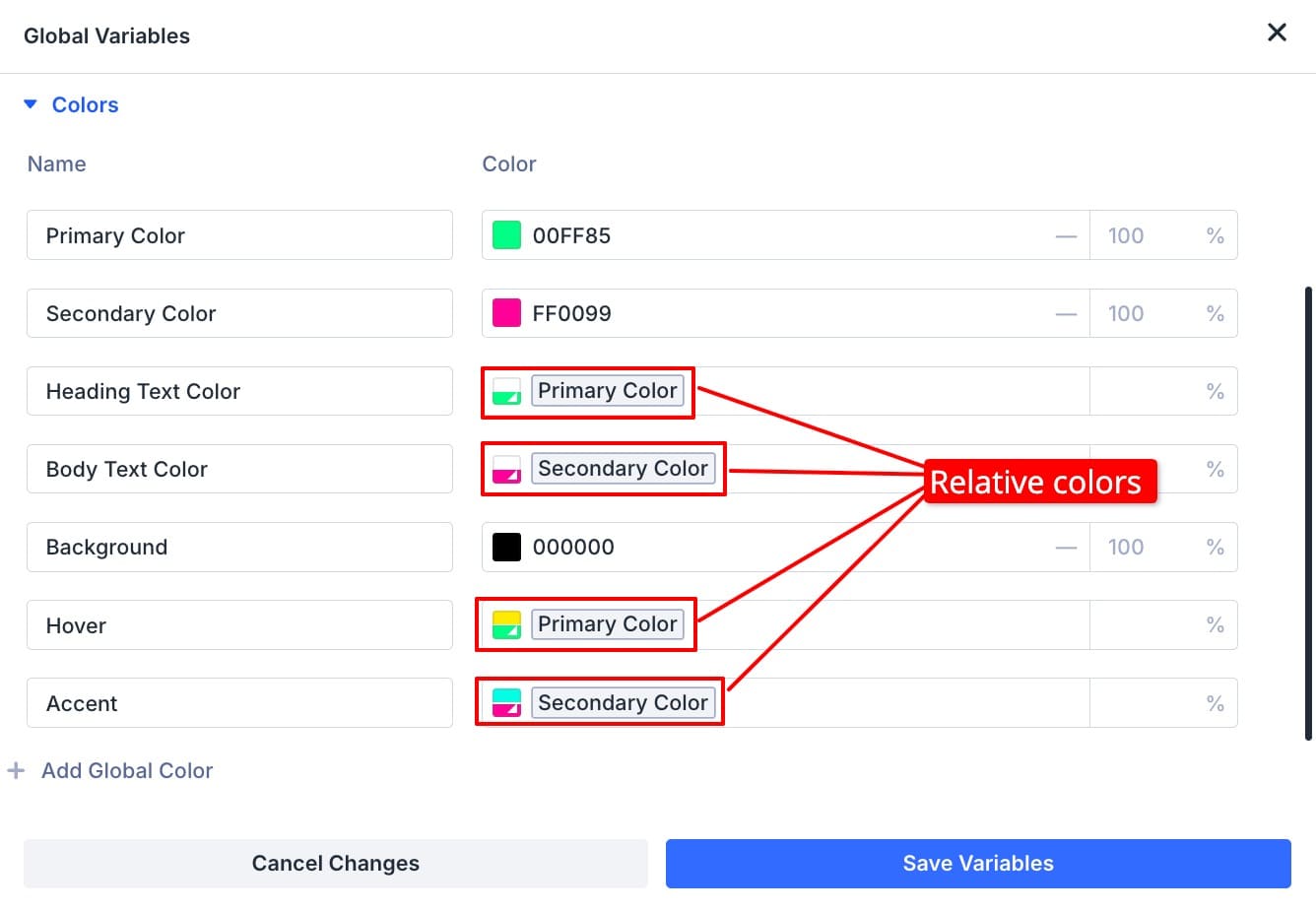Click the Body Text Color relative swatch icon
Screen dimensions: 1316x912
click(x=506, y=469)
